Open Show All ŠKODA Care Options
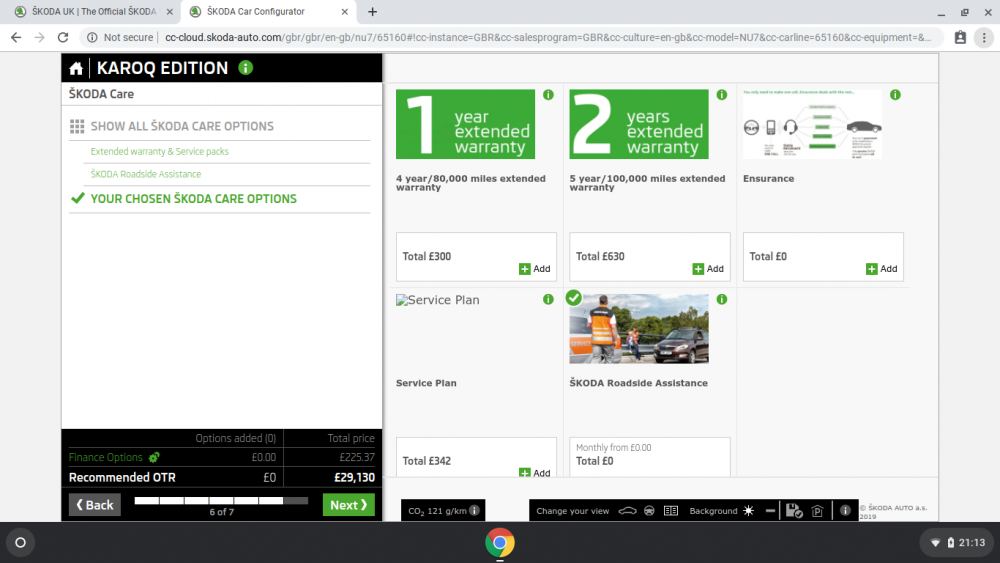 click(x=182, y=126)
